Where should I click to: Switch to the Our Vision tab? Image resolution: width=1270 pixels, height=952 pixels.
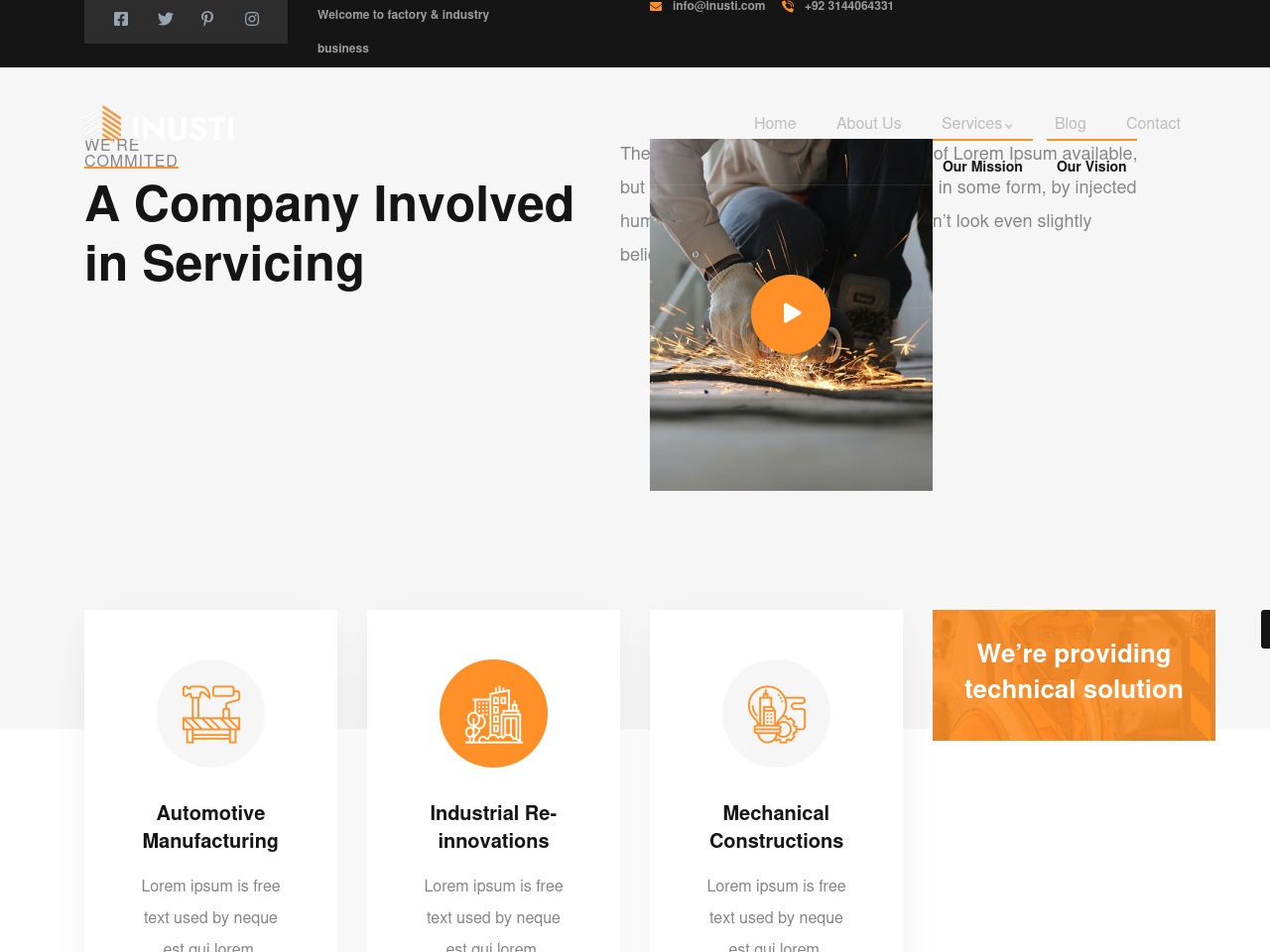point(1091,167)
